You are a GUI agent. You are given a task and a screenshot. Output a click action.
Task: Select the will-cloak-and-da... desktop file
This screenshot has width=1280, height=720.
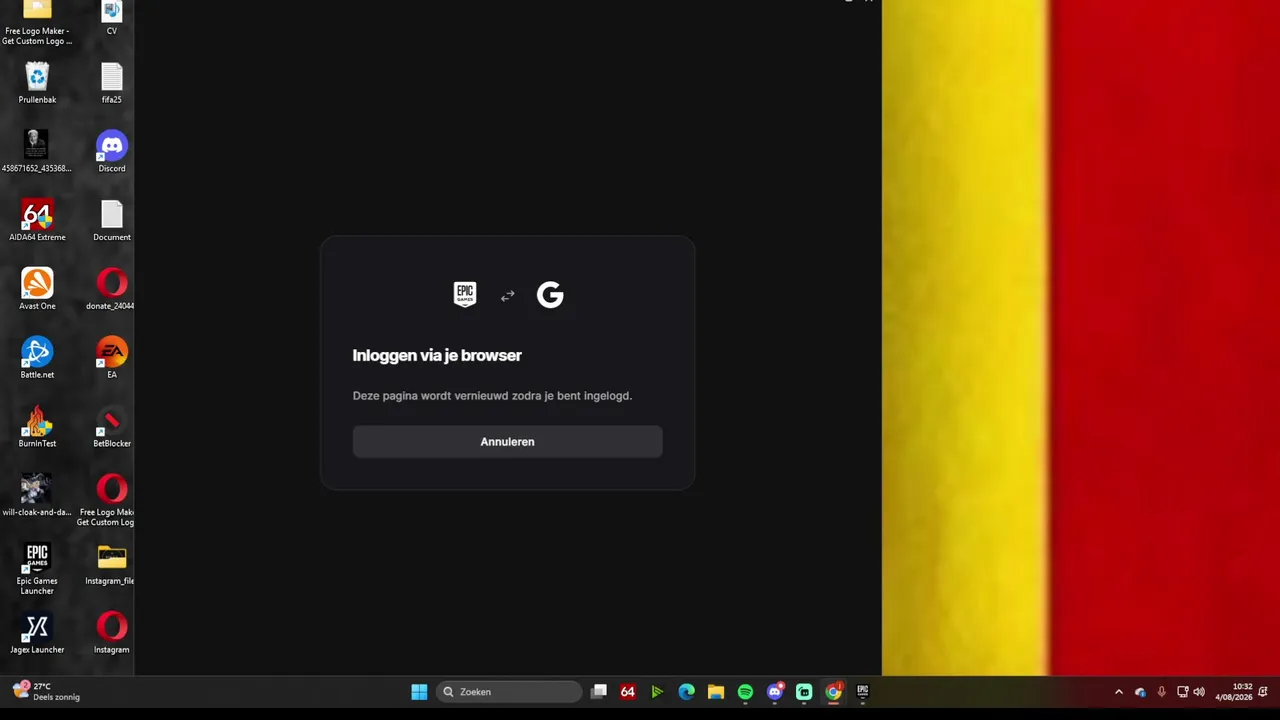(x=37, y=496)
